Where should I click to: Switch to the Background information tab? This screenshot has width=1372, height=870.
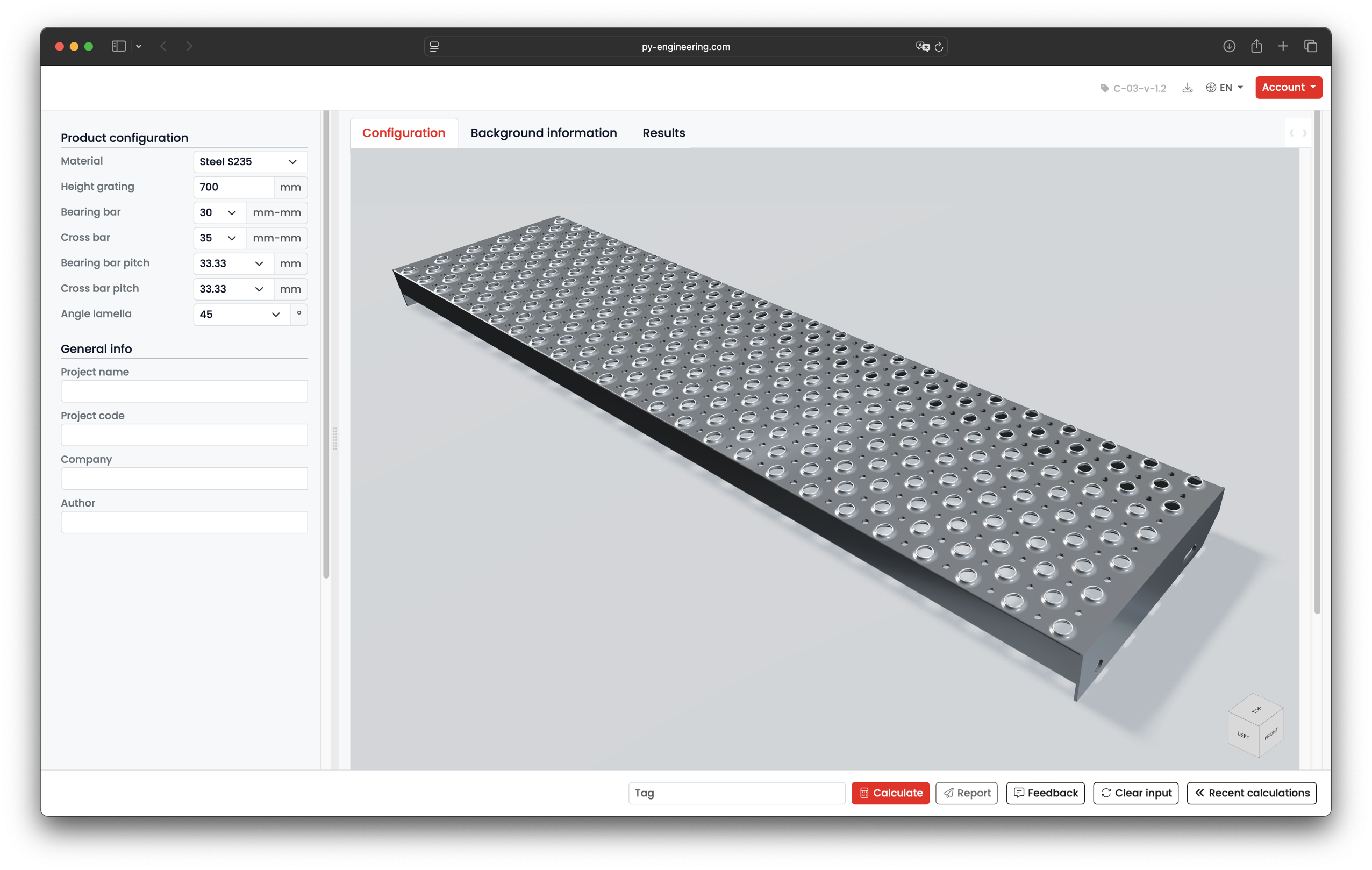(x=544, y=133)
